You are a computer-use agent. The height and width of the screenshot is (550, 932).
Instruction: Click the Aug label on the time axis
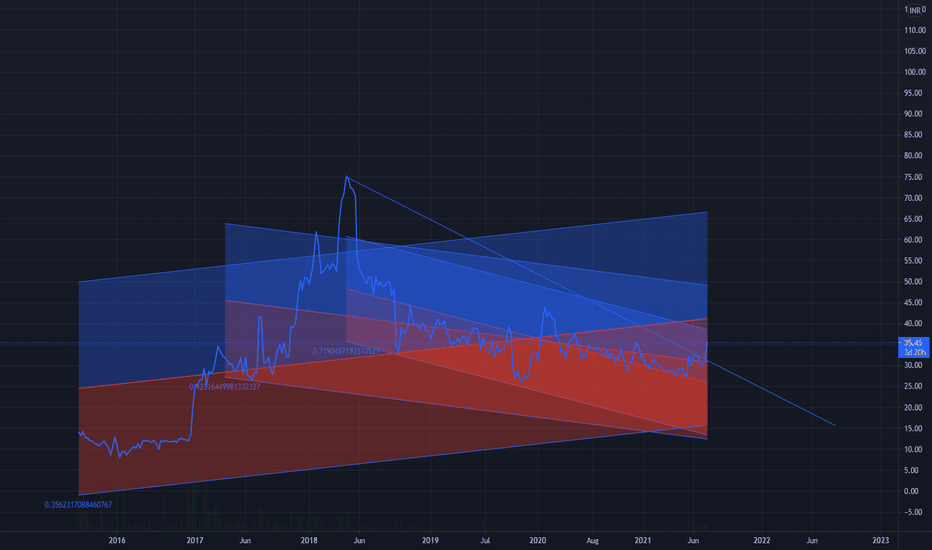[593, 540]
